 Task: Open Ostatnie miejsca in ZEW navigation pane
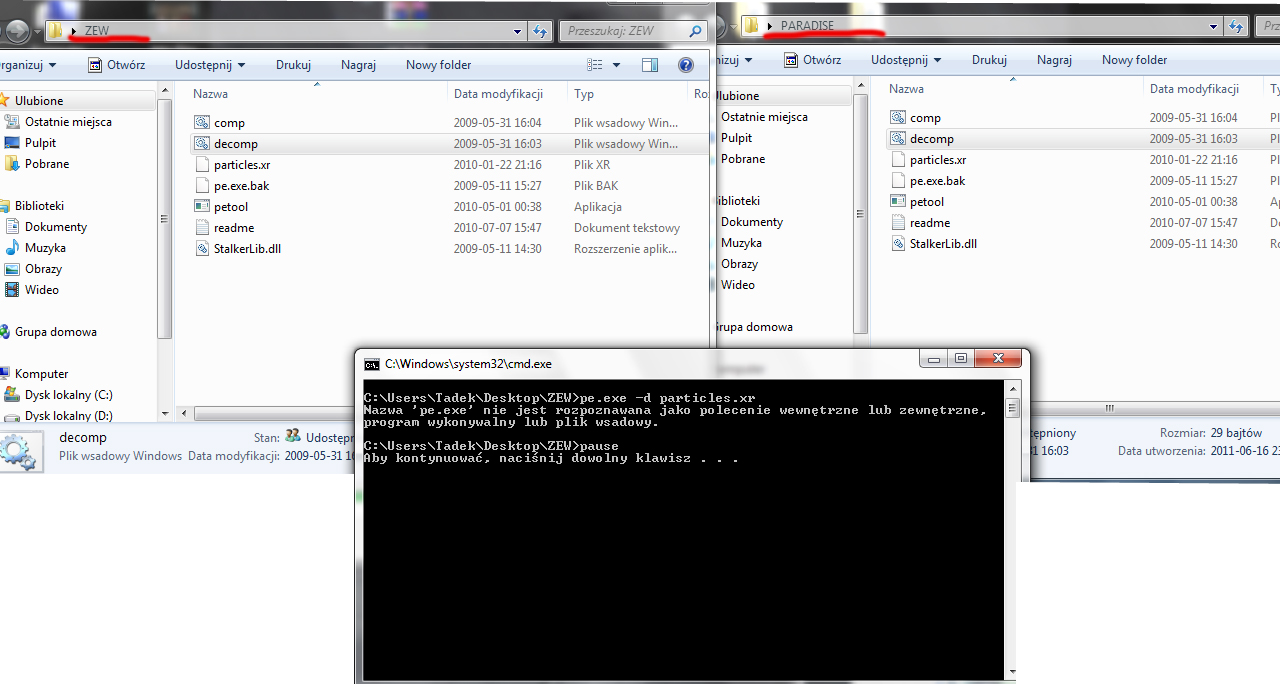pyautogui.click(x=58, y=122)
